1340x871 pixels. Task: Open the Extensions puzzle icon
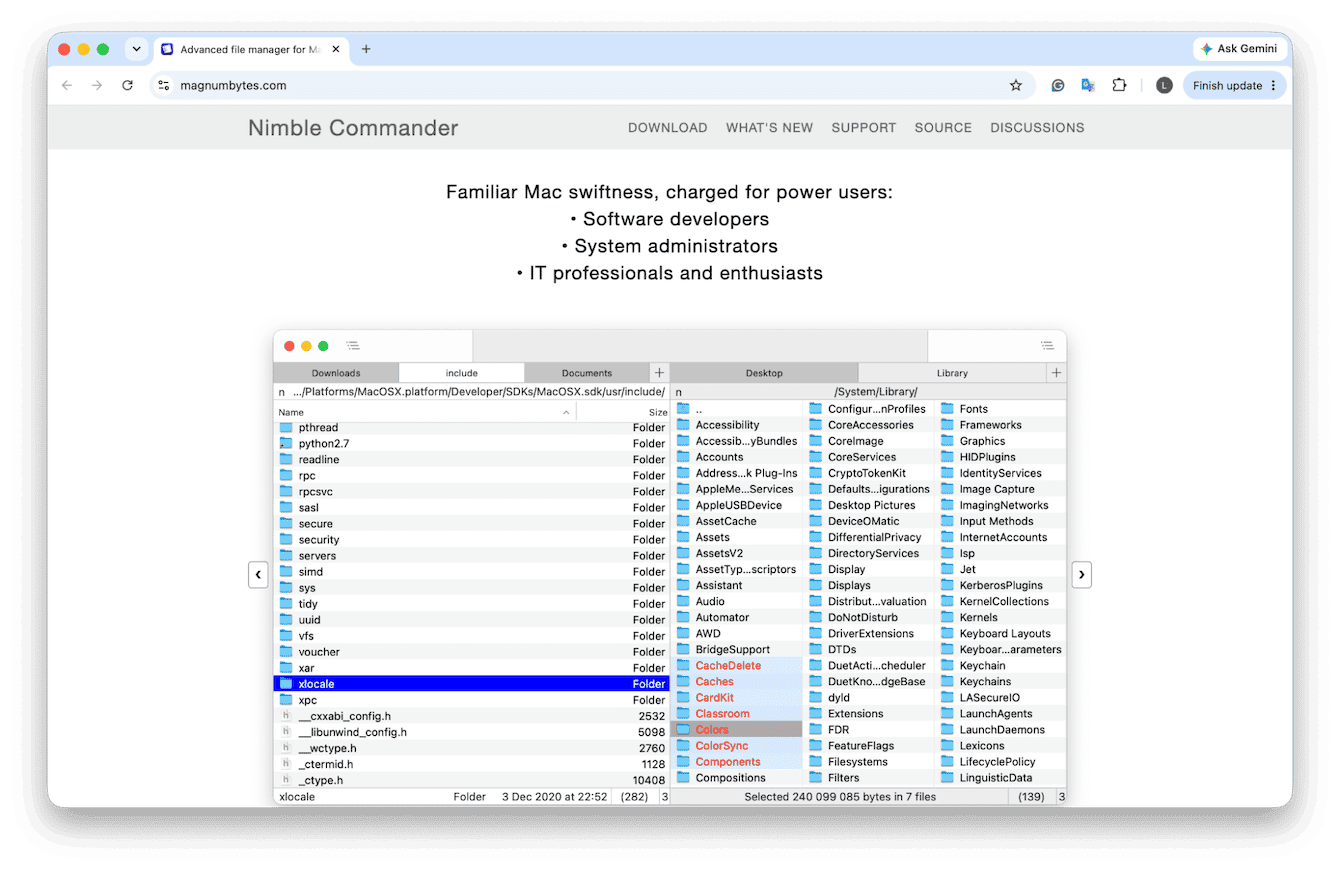click(1119, 86)
